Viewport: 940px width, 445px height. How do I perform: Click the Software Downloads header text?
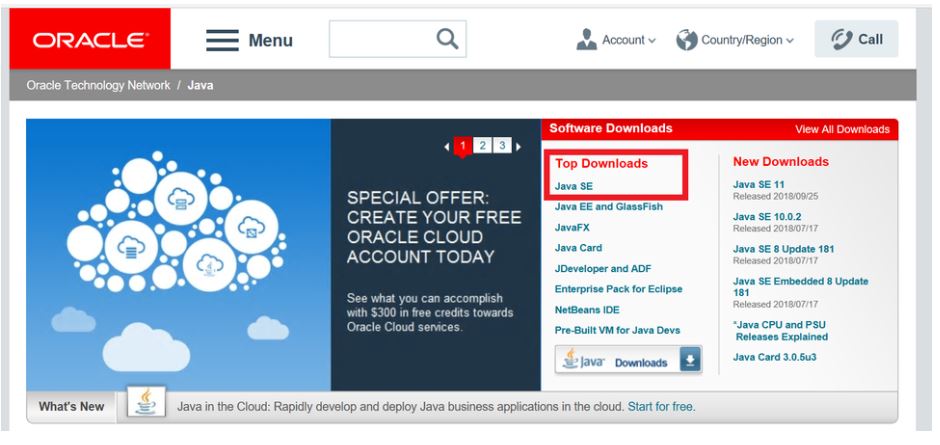tap(610, 128)
